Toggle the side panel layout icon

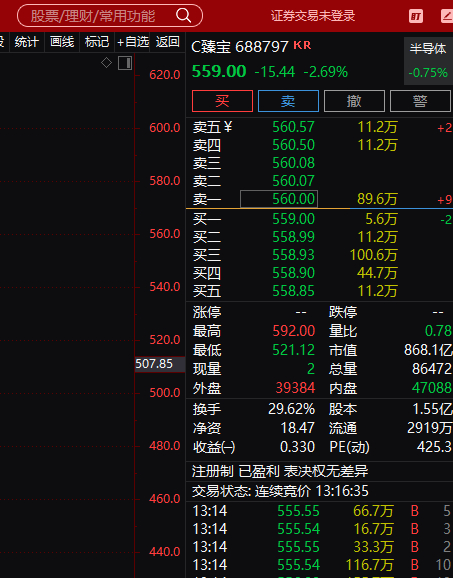tap(125, 63)
